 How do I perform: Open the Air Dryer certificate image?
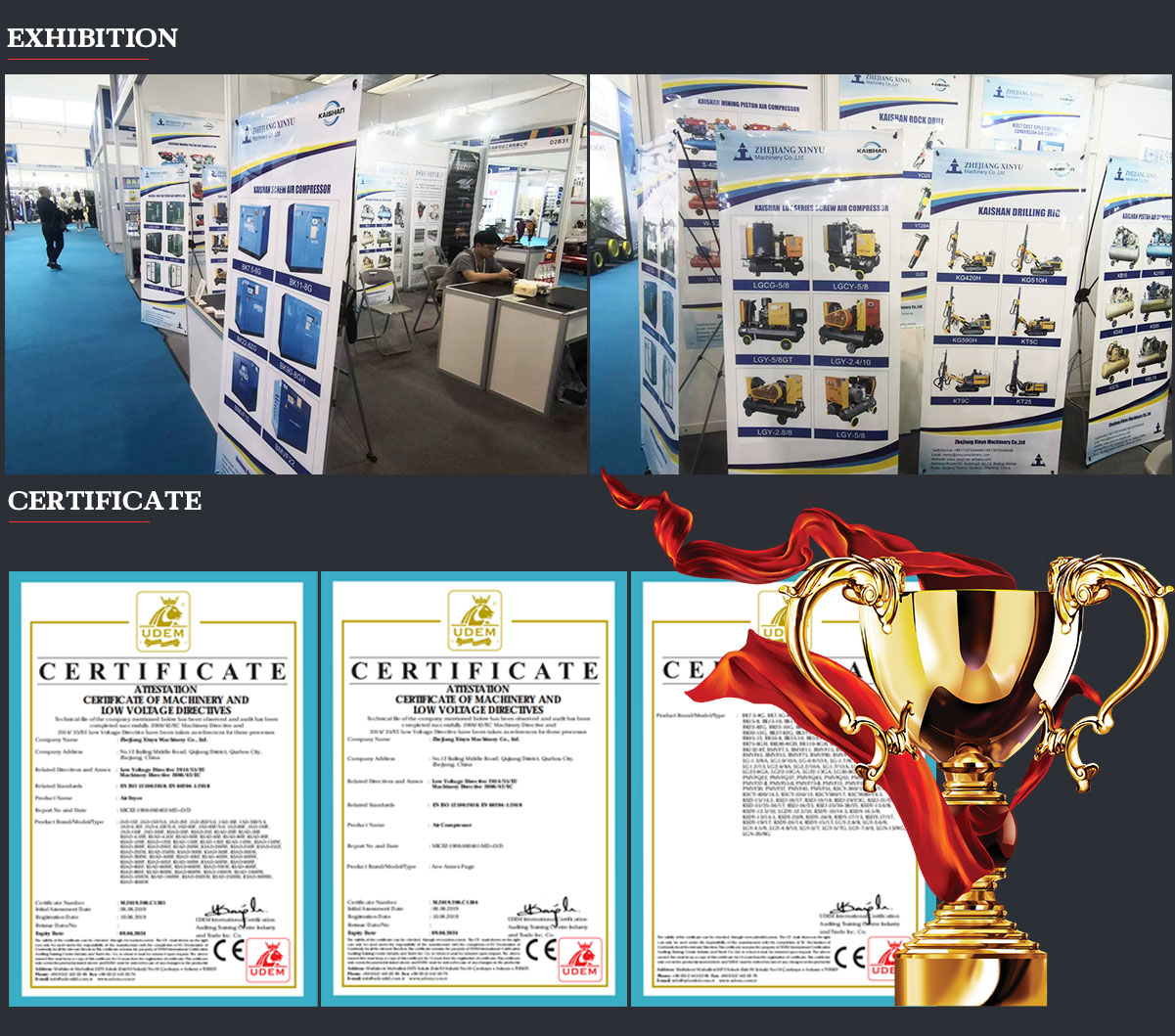coord(162,788)
